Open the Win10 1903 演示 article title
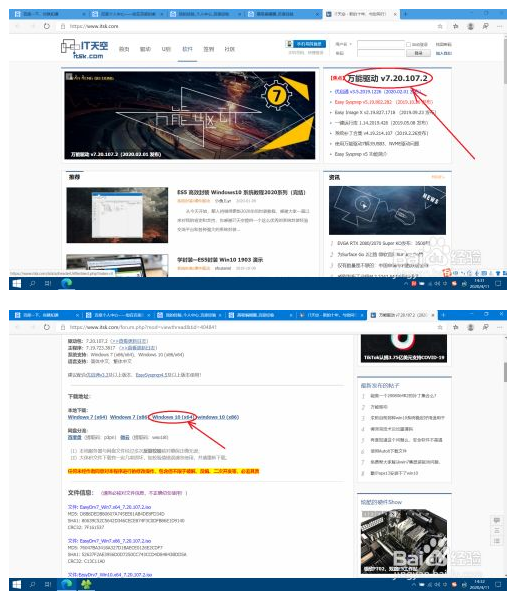 point(220,259)
